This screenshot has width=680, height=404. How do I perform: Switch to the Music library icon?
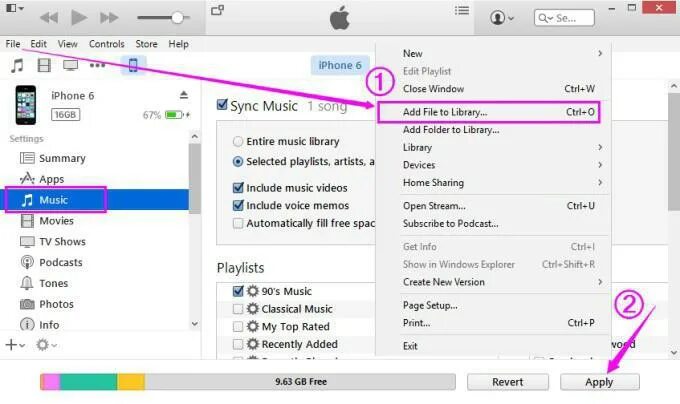click(17, 65)
